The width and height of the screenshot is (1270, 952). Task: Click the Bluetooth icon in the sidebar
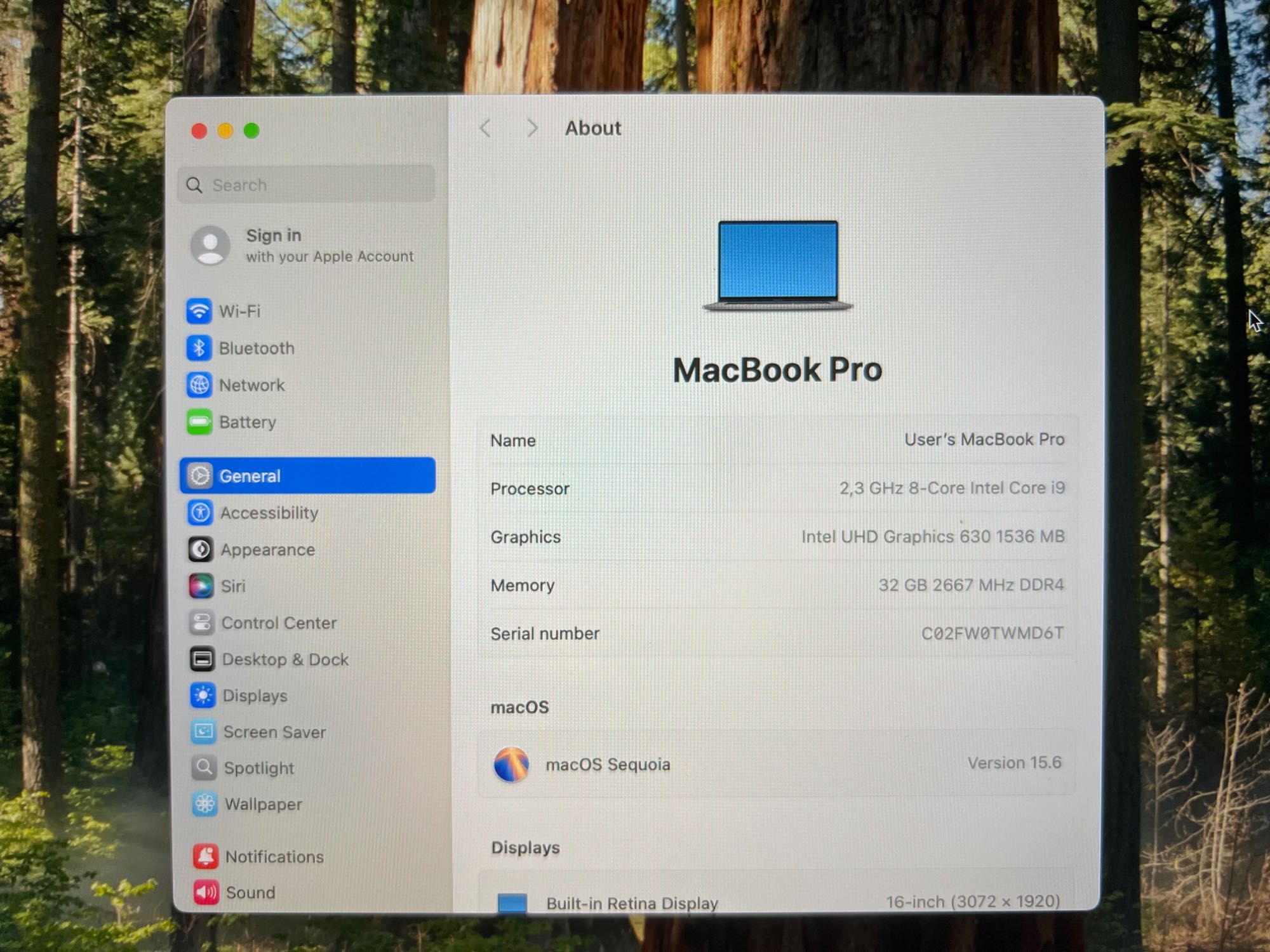coord(199,348)
